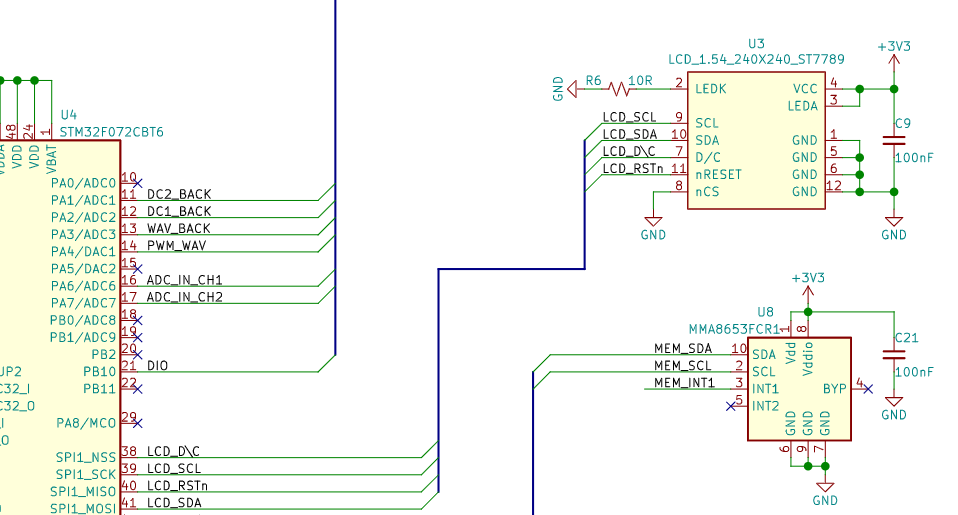Click the no-connect marker on PB0/ADC8 pin 18
This screenshot has height=515, width=958.
coord(137,320)
